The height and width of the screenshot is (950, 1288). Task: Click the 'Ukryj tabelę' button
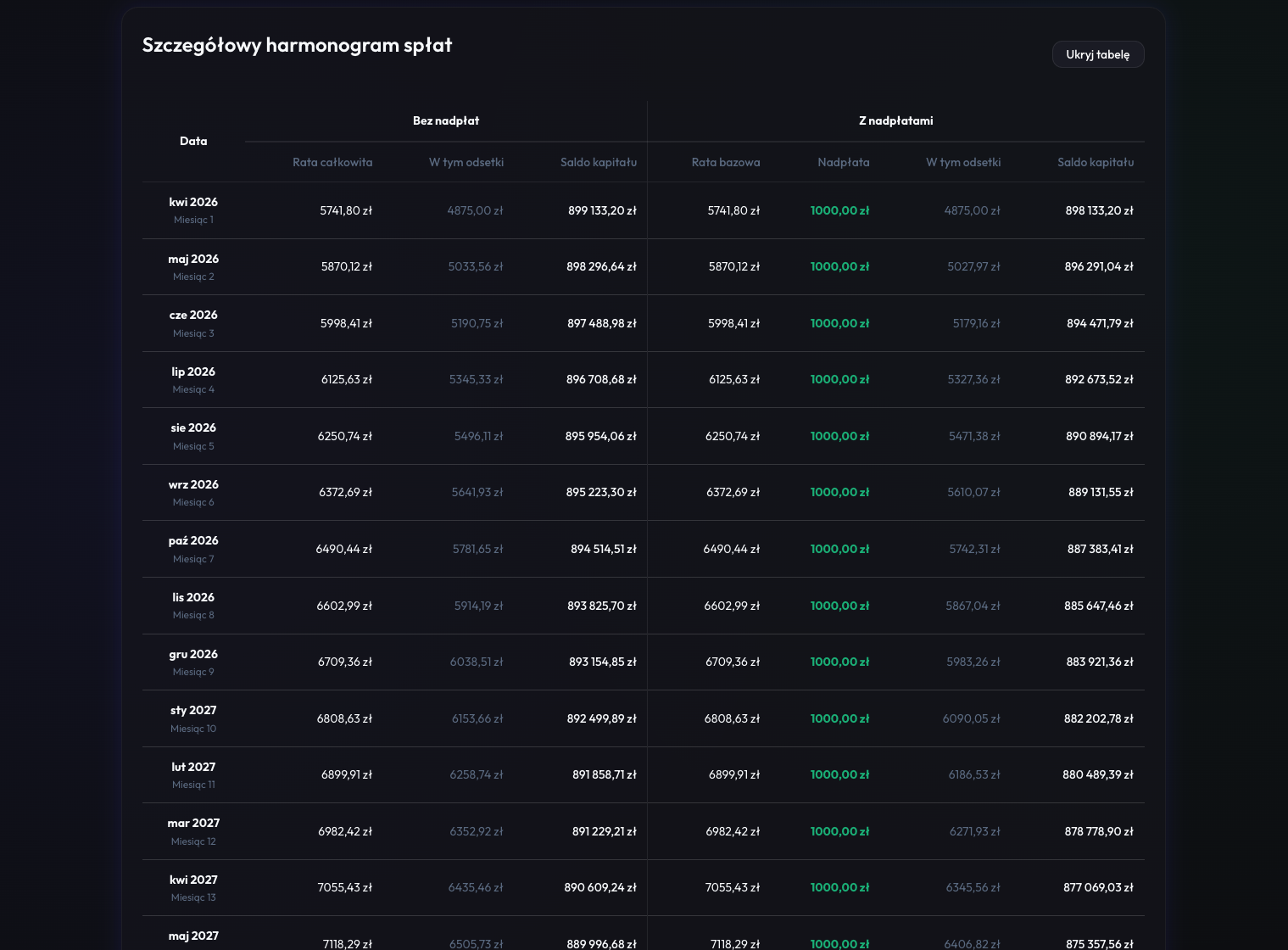(x=1097, y=54)
